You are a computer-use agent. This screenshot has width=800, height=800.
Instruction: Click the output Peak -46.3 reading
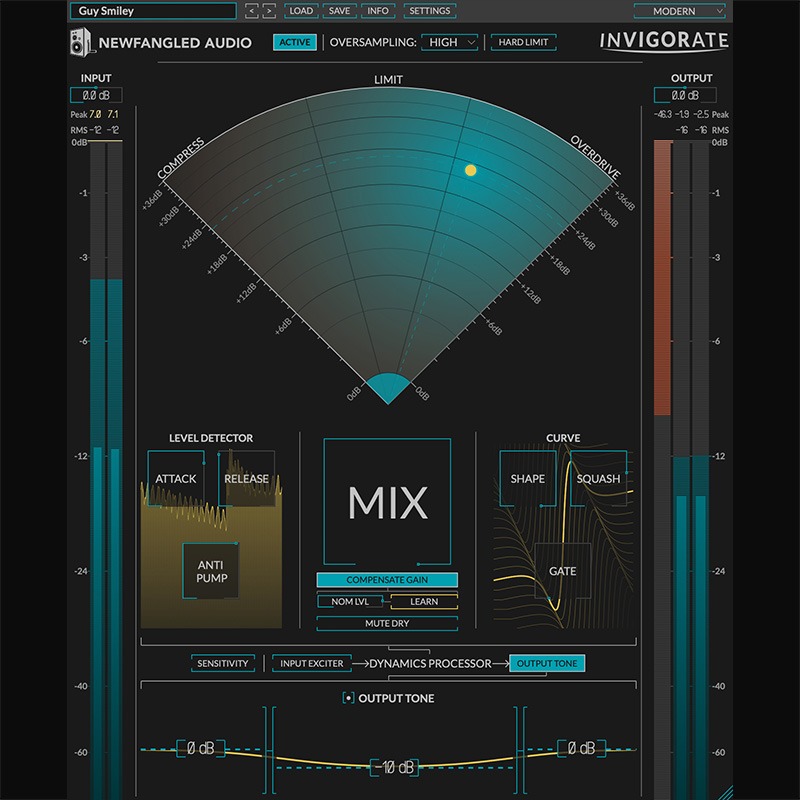(x=663, y=114)
